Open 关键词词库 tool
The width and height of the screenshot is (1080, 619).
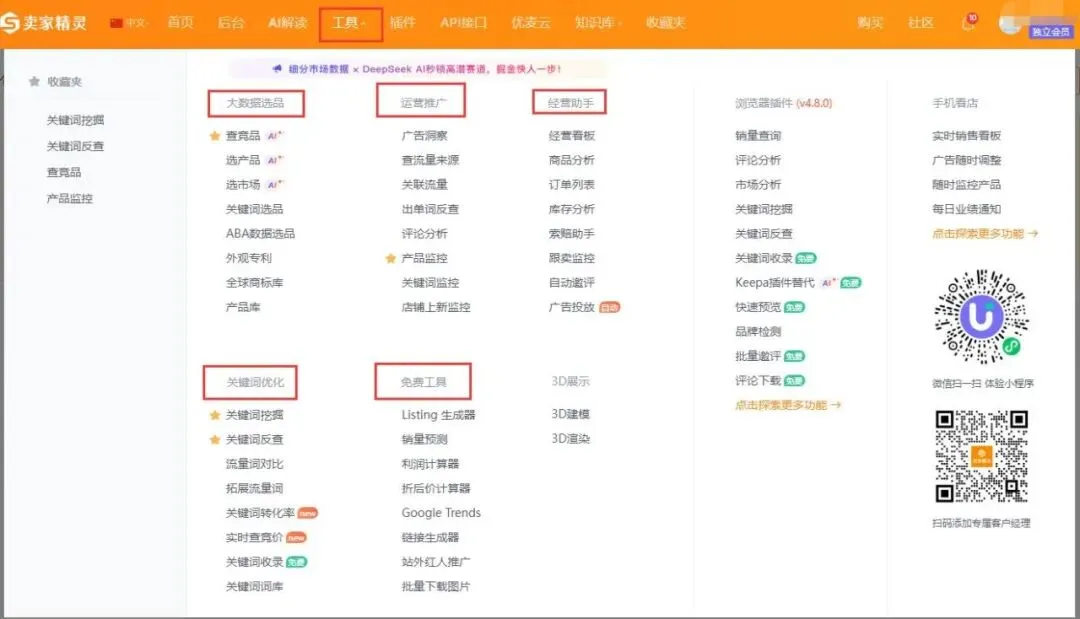click(254, 587)
